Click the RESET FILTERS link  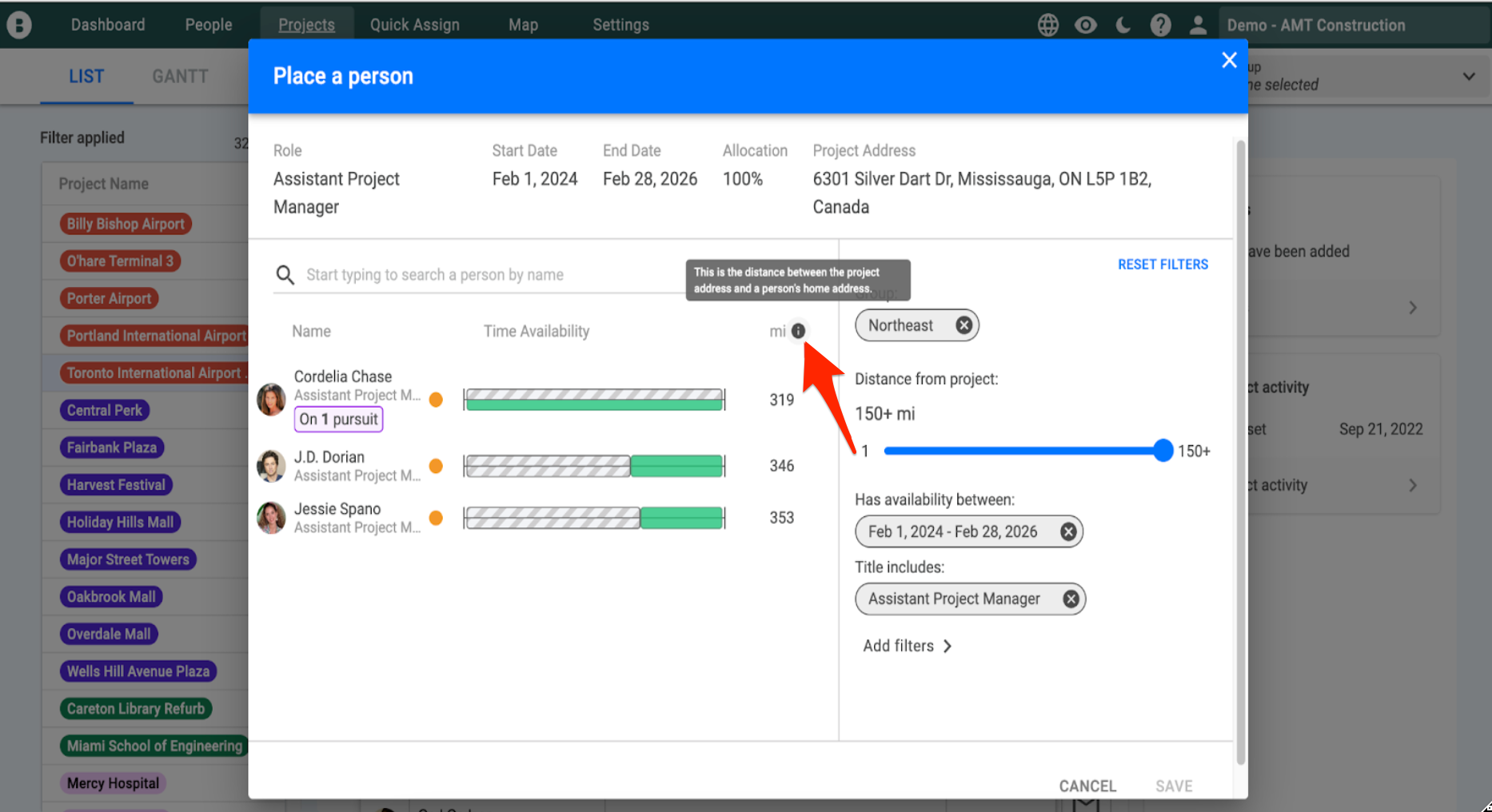pyautogui.click(x=1163, y=264)
